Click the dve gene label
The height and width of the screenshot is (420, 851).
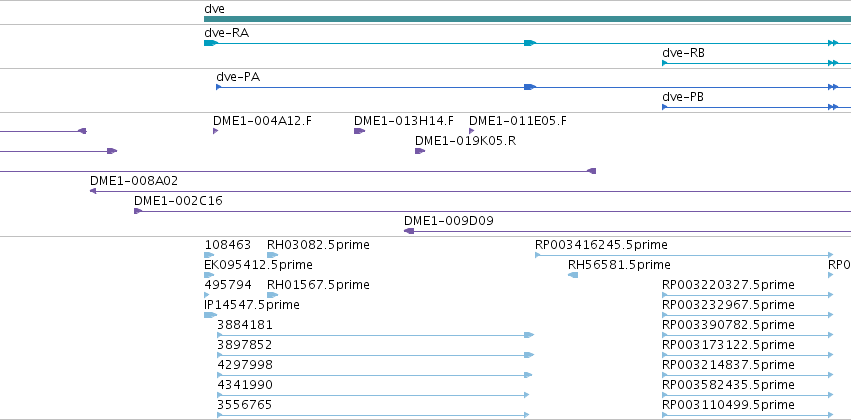coord(214,9)
